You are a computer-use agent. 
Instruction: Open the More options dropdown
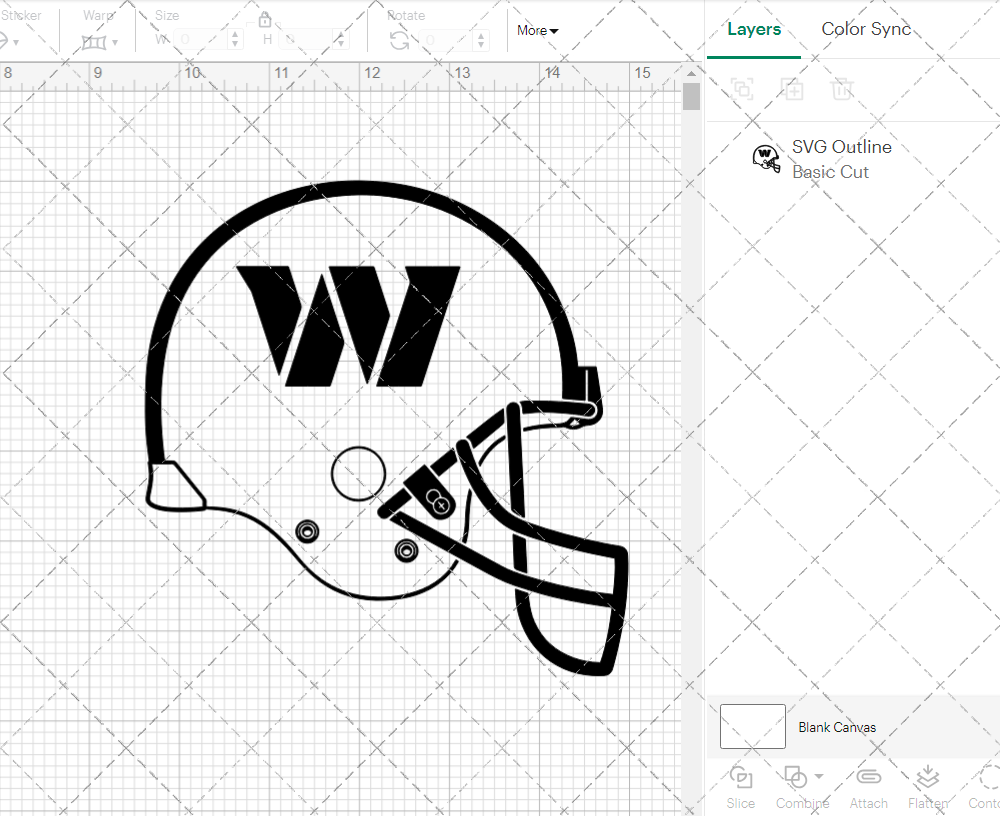coord(537,31)
